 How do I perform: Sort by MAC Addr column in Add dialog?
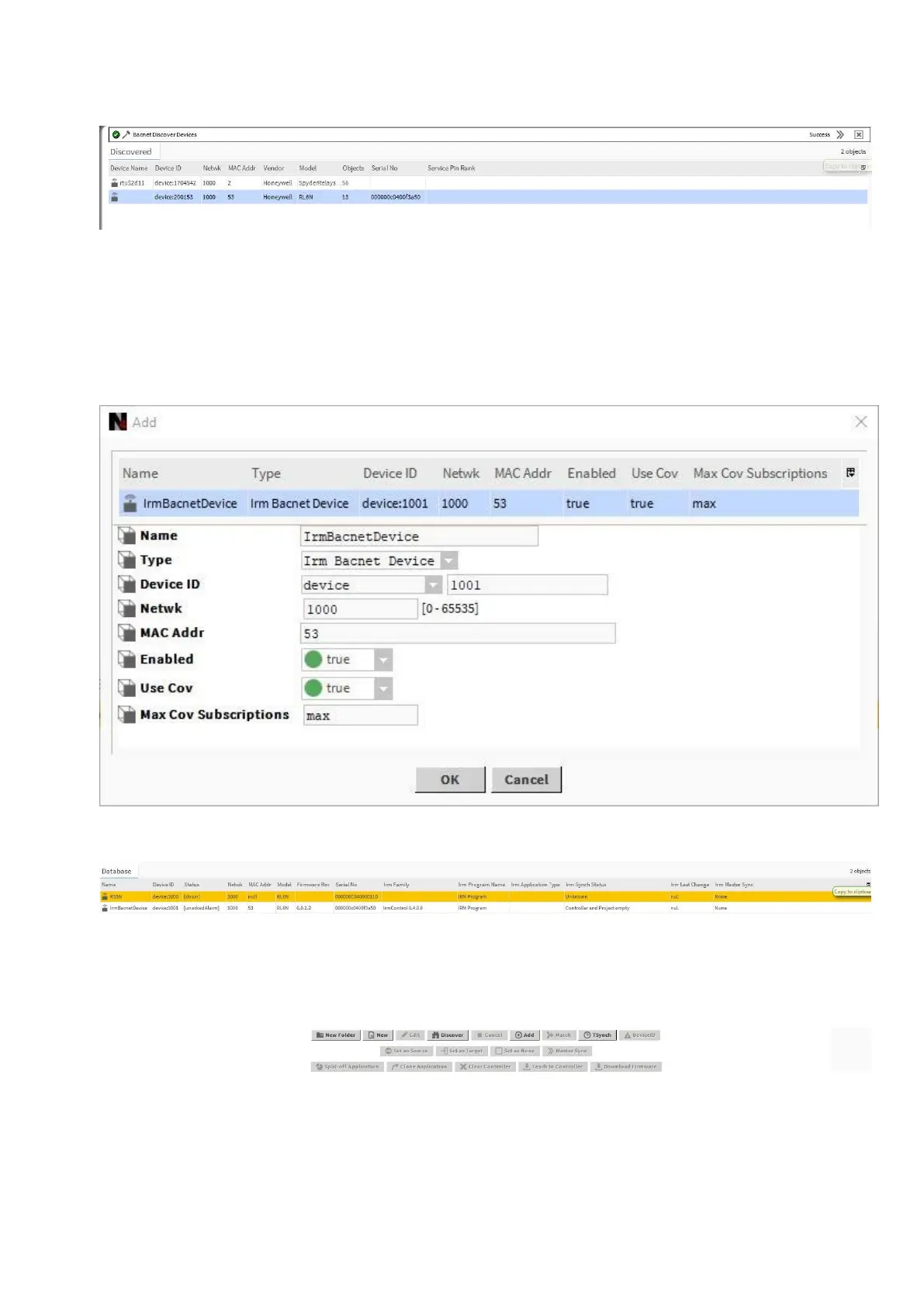[x=523, y=473]
